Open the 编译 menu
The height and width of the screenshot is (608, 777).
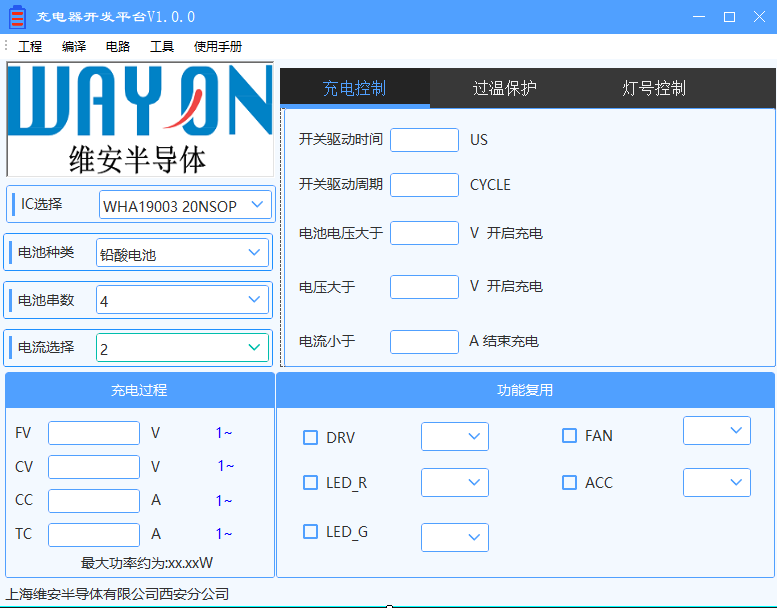(x=74, y=47)
